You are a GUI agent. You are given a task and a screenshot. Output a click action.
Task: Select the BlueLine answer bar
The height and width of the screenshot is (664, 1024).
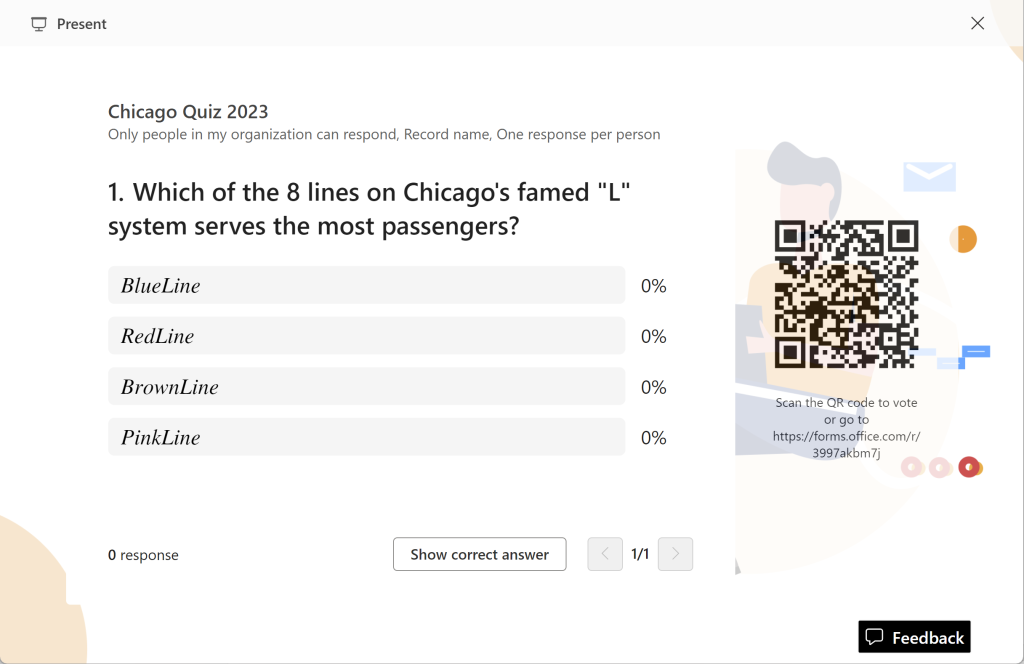pos(366,285)
